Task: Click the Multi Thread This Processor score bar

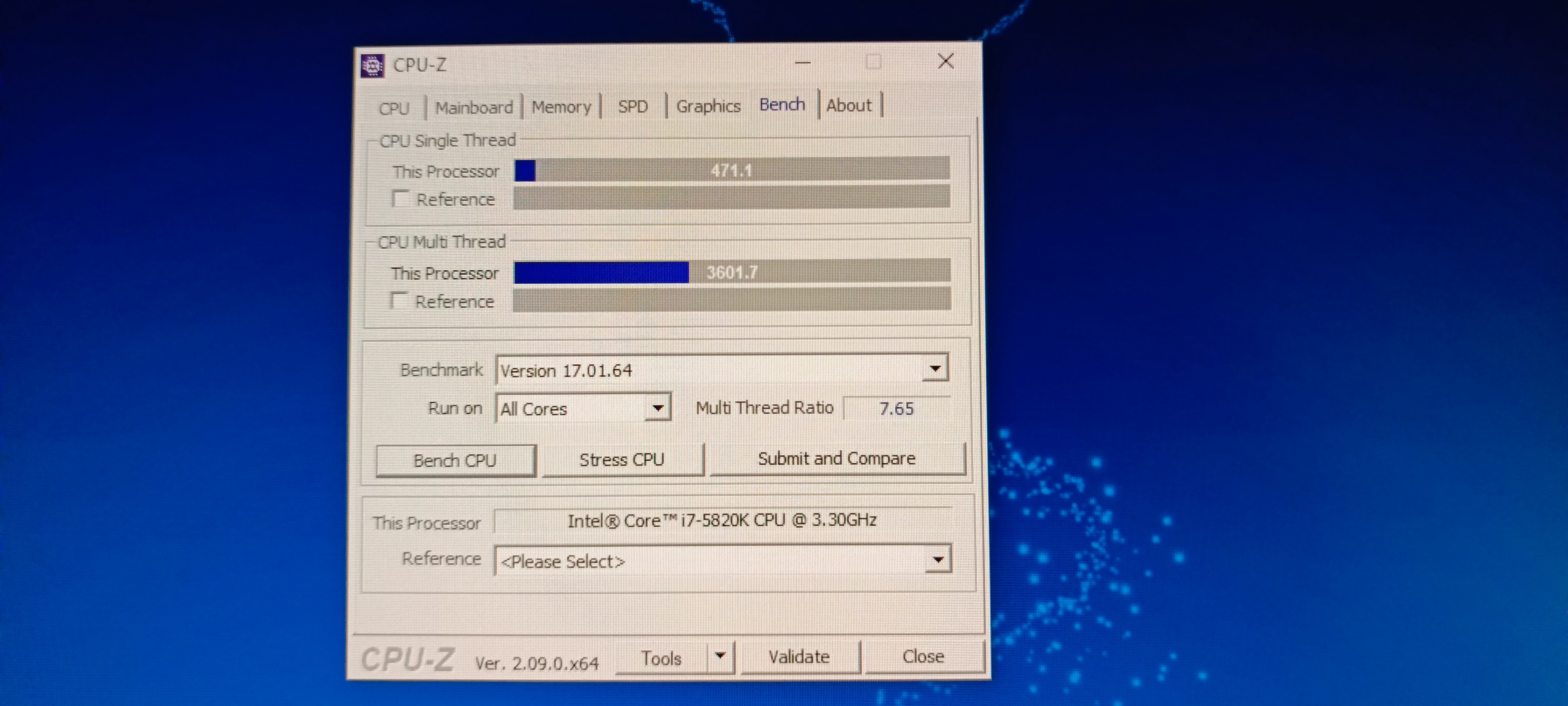Action: [731, 272]
